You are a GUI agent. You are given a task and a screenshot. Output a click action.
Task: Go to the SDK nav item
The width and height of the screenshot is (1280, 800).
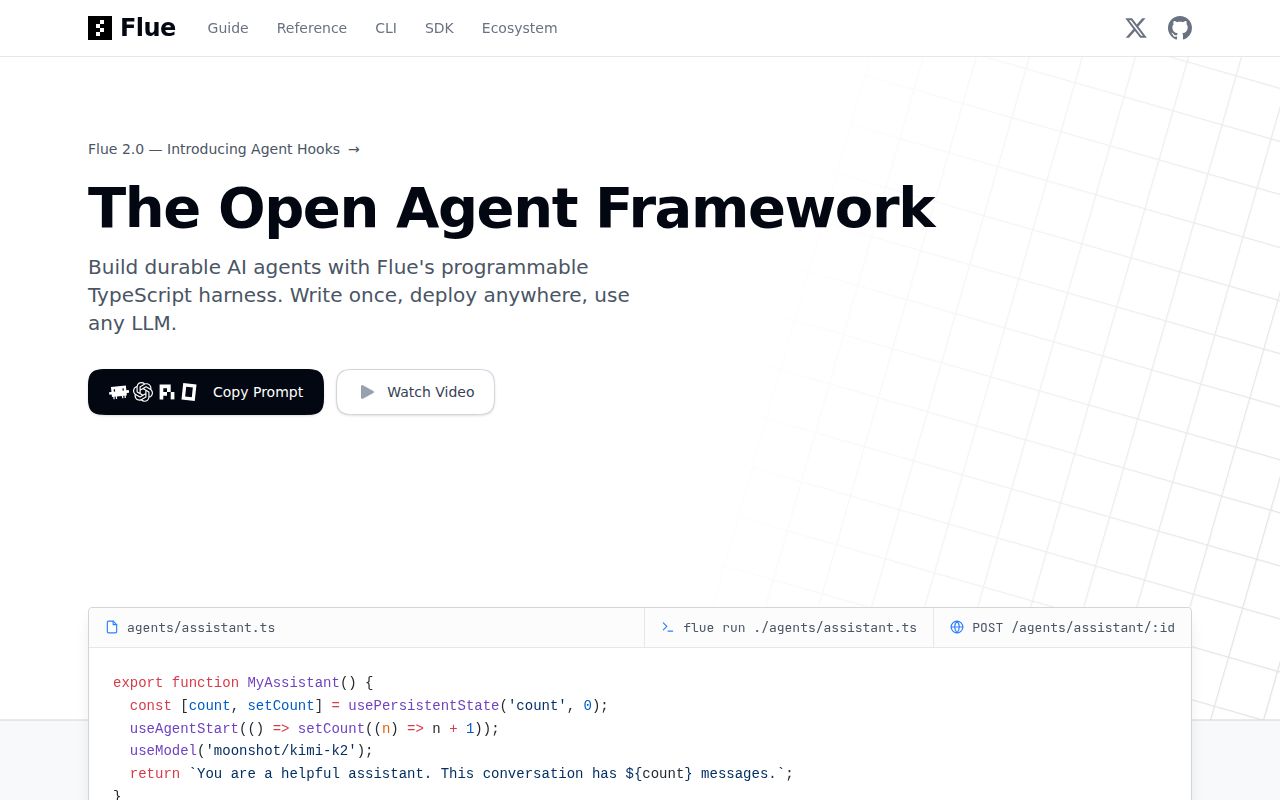[439, 28]
